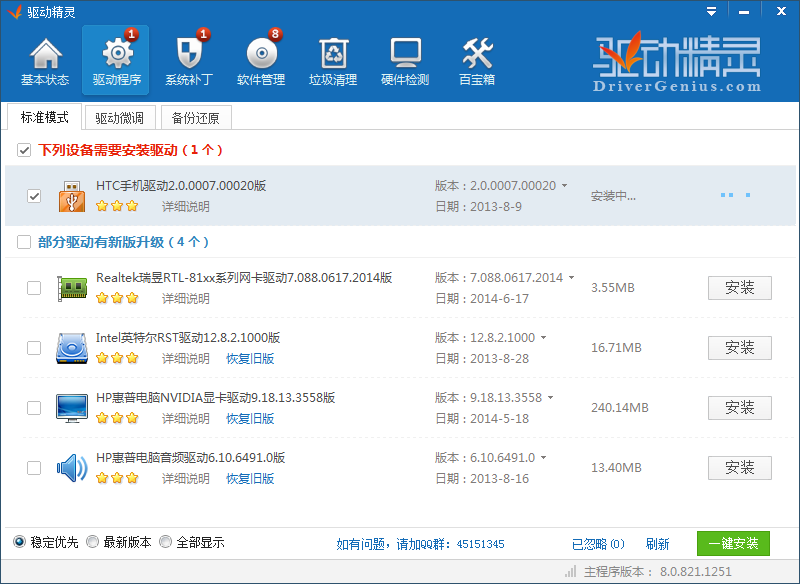Screen dimensions: 800x584
Task: Expand audio version 6.10.6491.0 dropdown
Action: click(543, 458)
